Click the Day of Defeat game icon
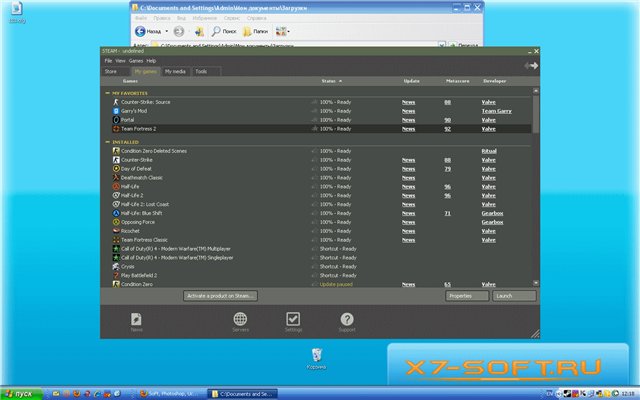Image resolution: width=640 pixels, height=400 pixels. [116, 169]
